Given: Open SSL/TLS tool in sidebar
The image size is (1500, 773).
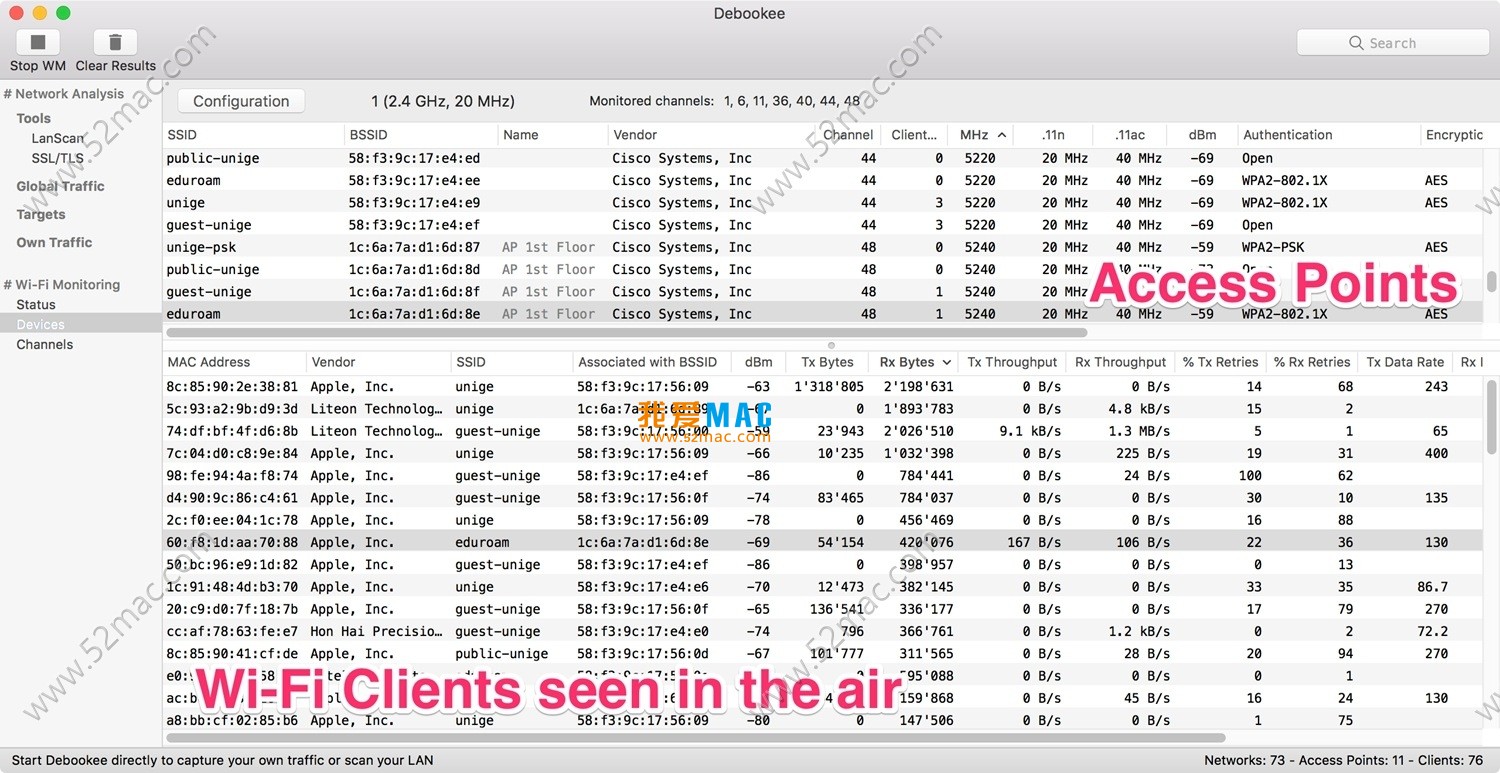Looking at the screenshot, I should tap(58, 158).
